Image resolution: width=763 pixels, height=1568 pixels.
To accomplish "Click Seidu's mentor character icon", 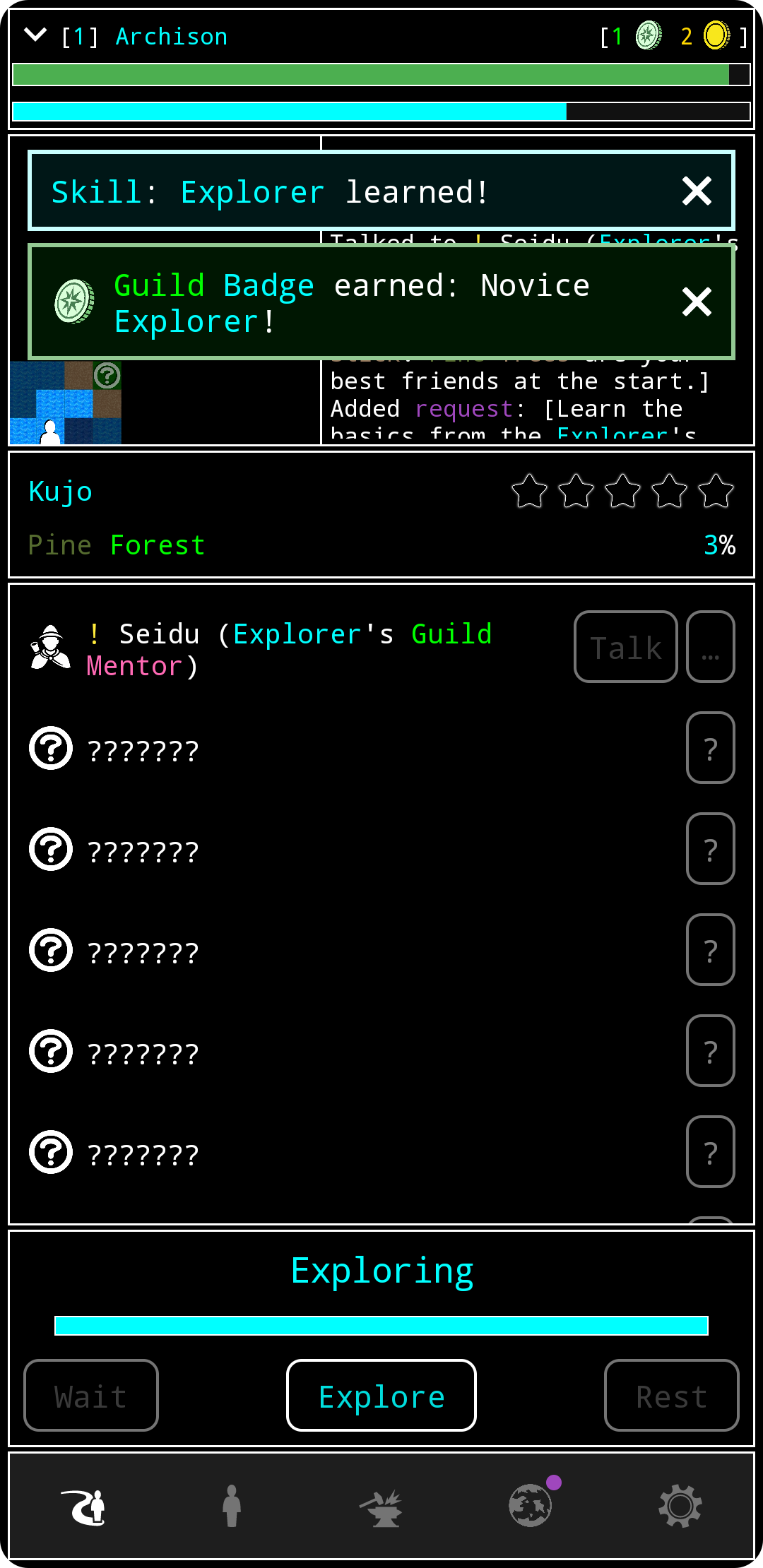I will 50,646.
